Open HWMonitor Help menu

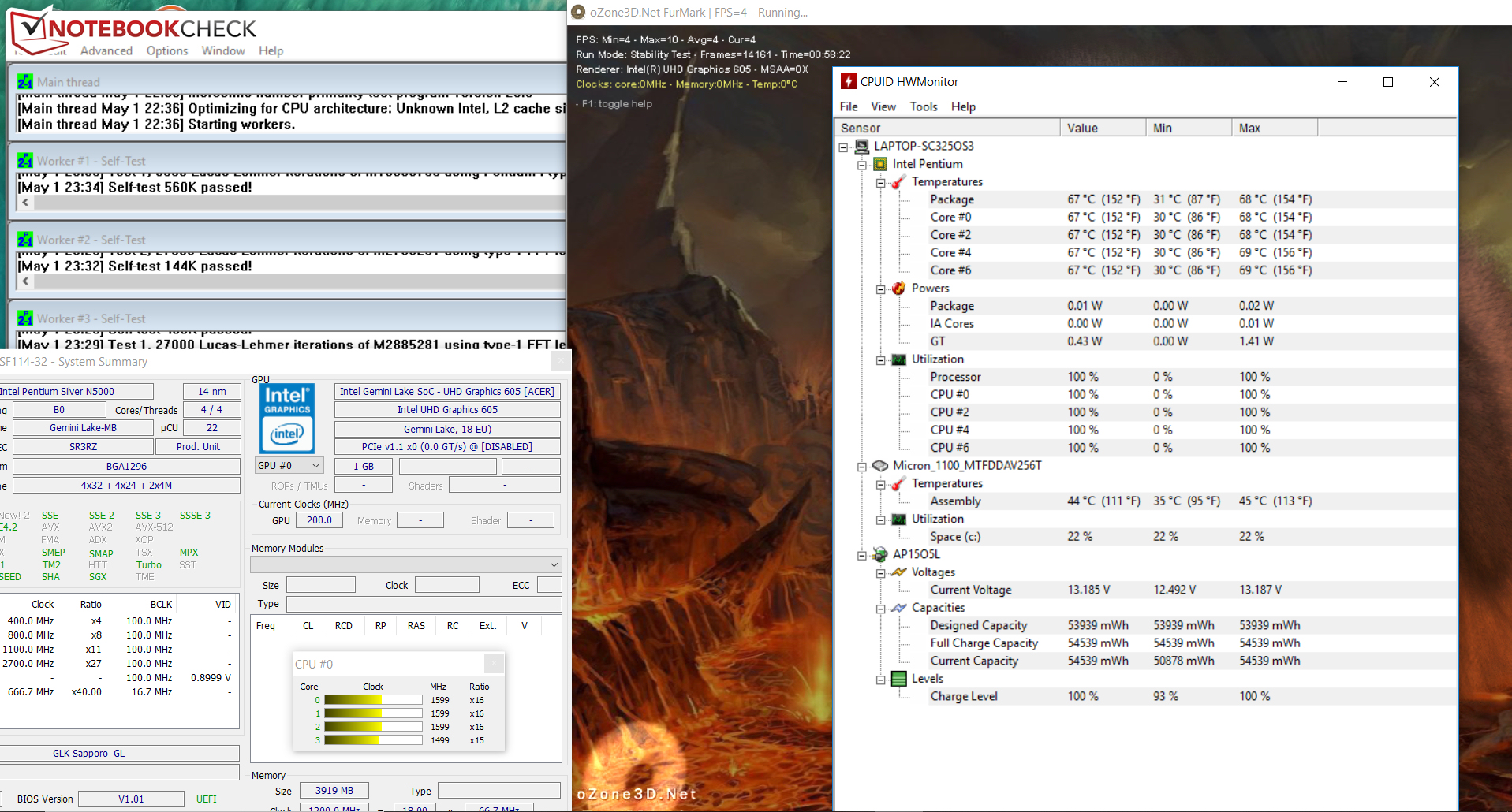[963, 106]
